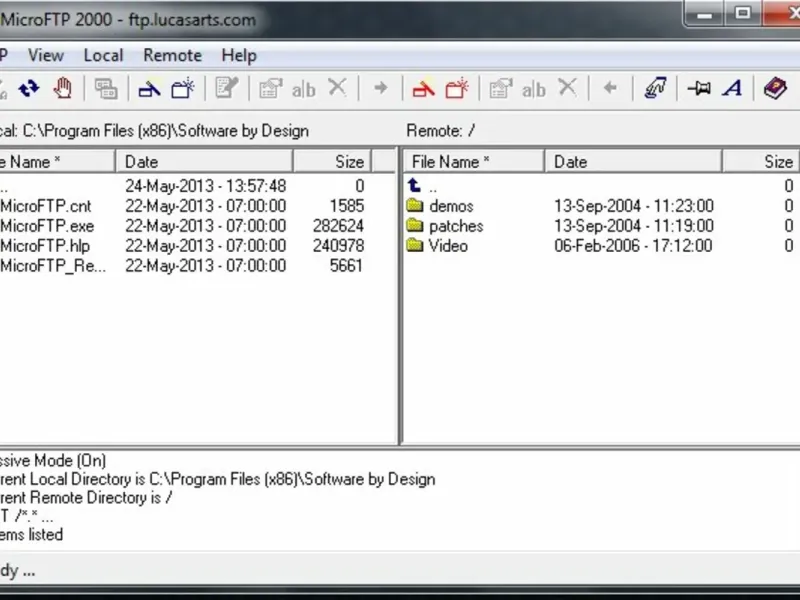Screen dimensions: 800x600
Task: Click the 'Remote: /' path label
Action: [x=440, y=131]
